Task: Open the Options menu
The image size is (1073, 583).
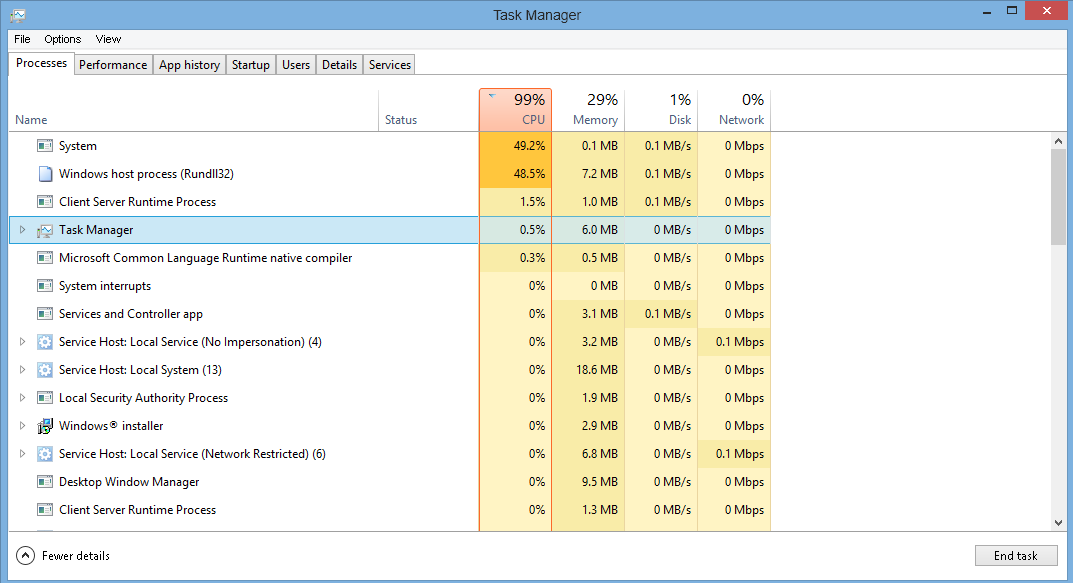Action: (x=62, y=39)
